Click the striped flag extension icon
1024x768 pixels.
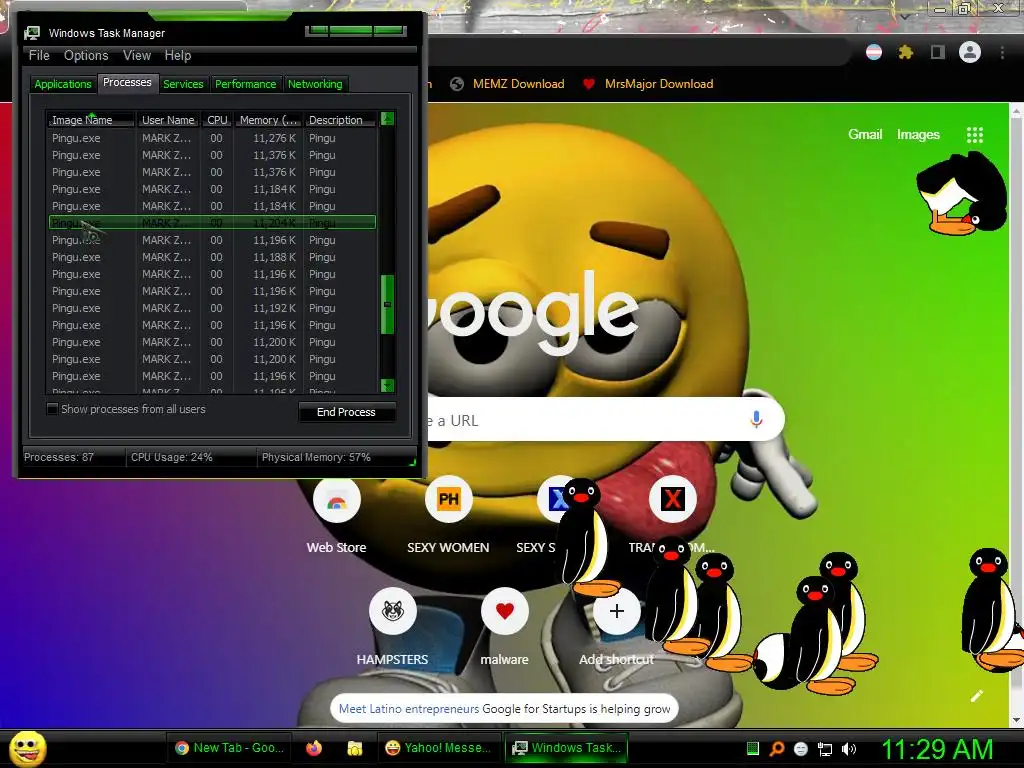click(x=873, y=52)
